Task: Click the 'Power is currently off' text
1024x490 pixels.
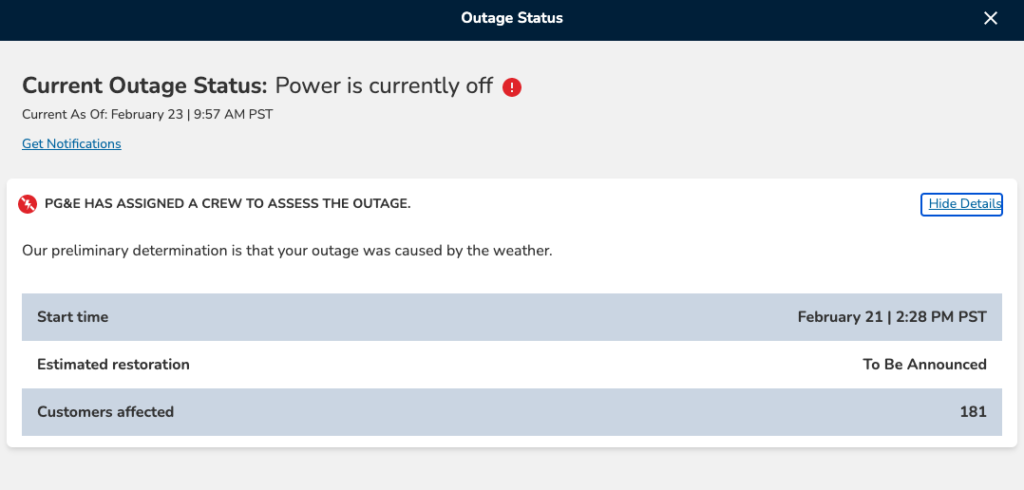Action: tap(384, 86)
